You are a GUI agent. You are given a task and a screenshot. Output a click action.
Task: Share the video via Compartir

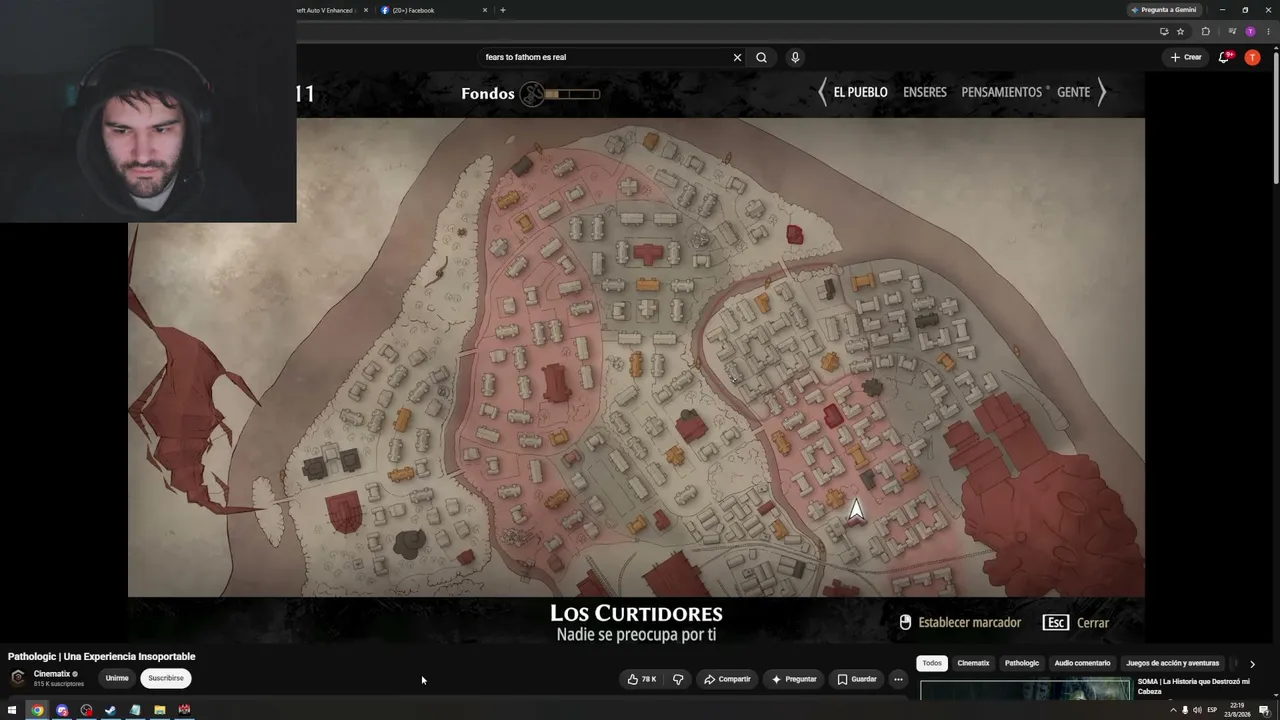pyautogui.click(x=727, y=679)
